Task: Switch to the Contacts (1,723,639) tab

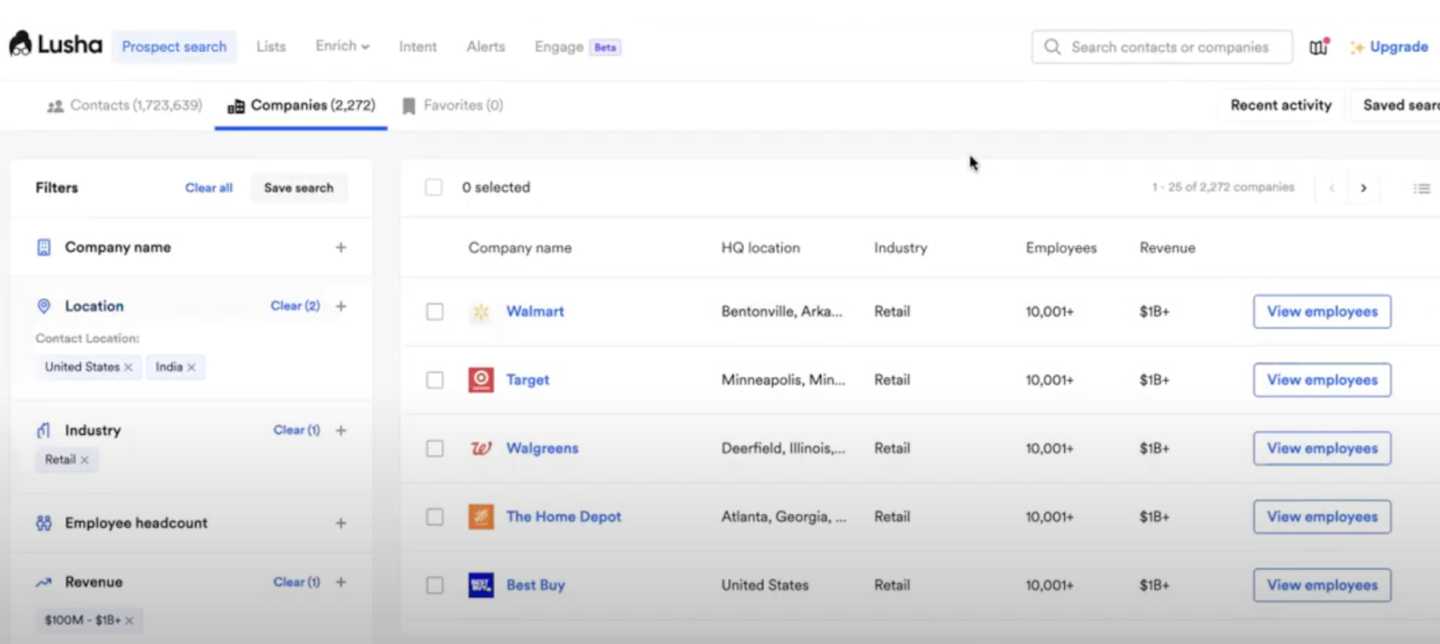Action: coord(125,105)
